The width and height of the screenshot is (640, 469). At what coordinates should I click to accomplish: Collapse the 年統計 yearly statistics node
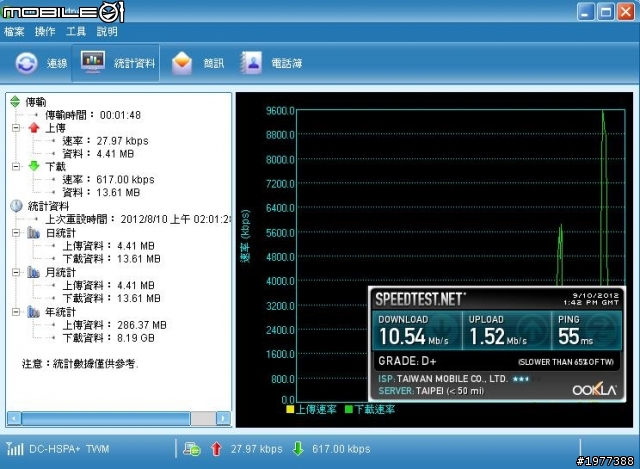tap(16, 312)
